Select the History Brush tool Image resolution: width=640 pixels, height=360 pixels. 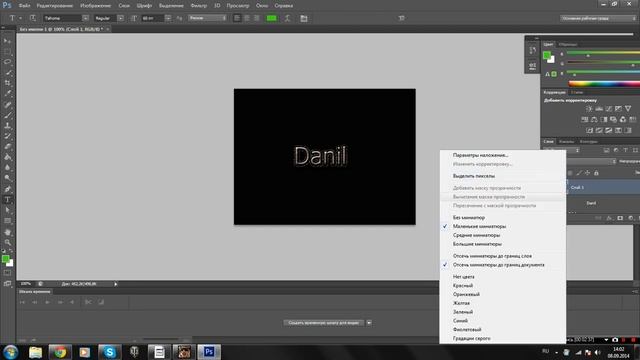[7, 136]
